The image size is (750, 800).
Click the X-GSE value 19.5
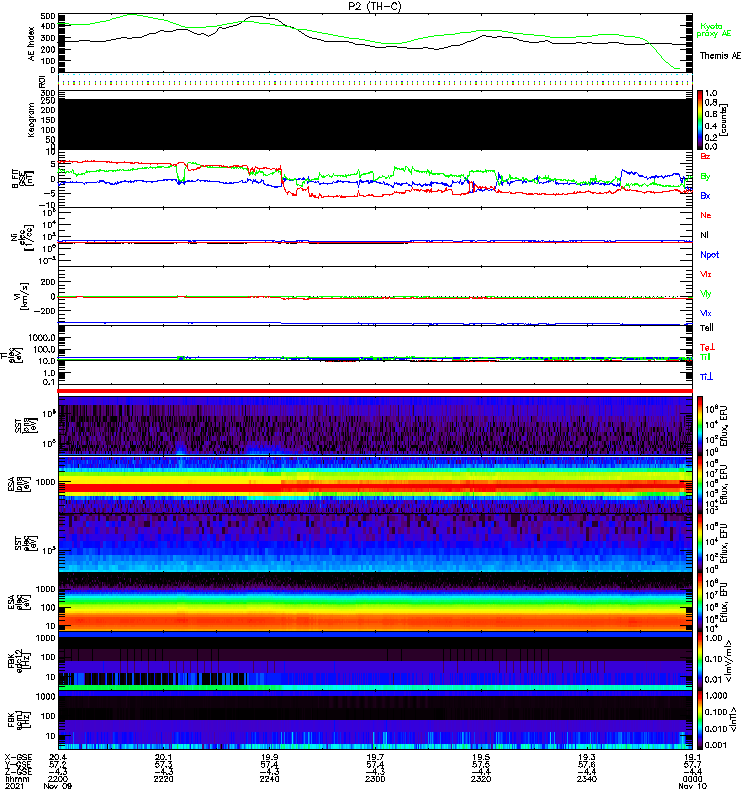(x=481, y=757)
